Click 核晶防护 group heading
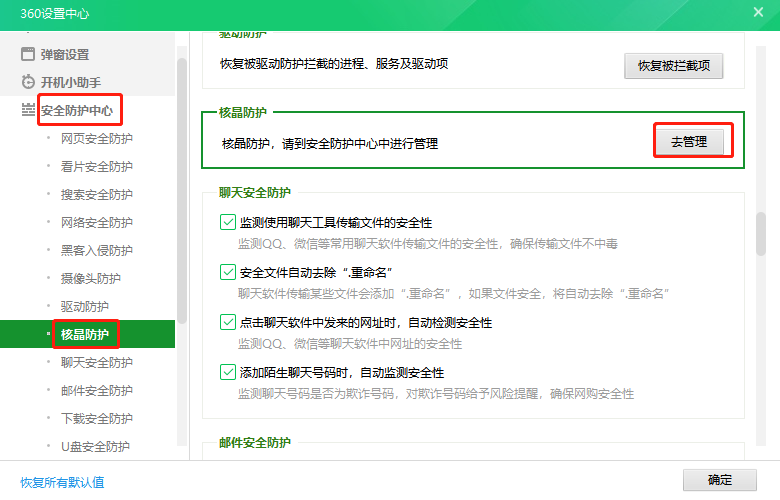 (243, 112)
